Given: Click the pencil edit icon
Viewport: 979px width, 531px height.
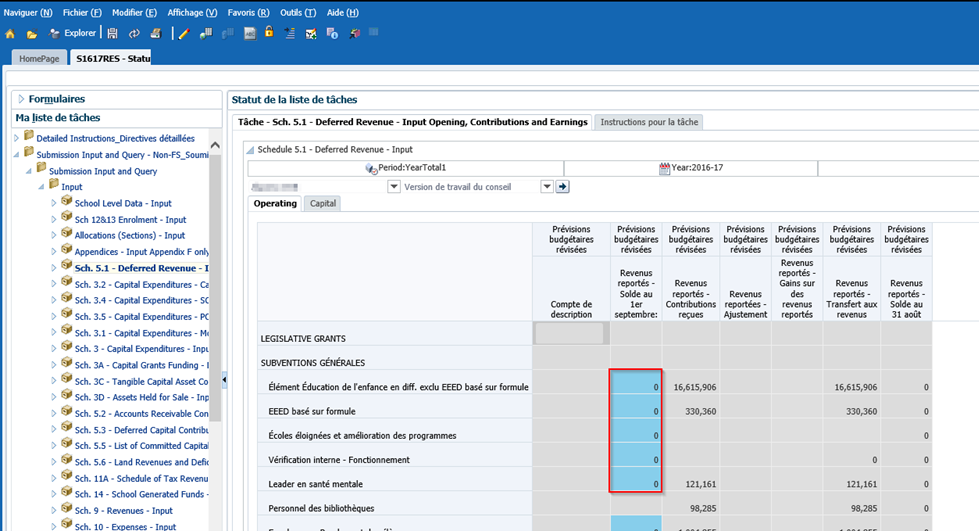Looking at the screenshot, I should pos(183,33).
